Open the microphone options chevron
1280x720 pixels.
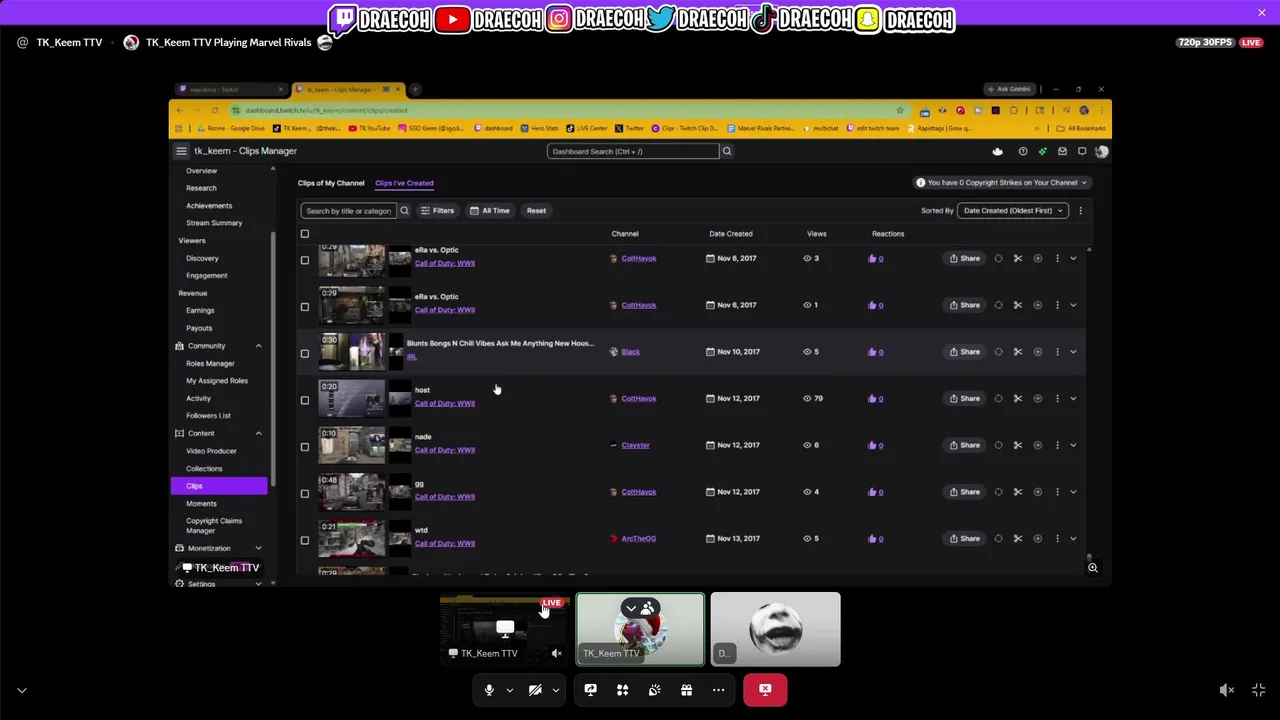tap(509, 690)
